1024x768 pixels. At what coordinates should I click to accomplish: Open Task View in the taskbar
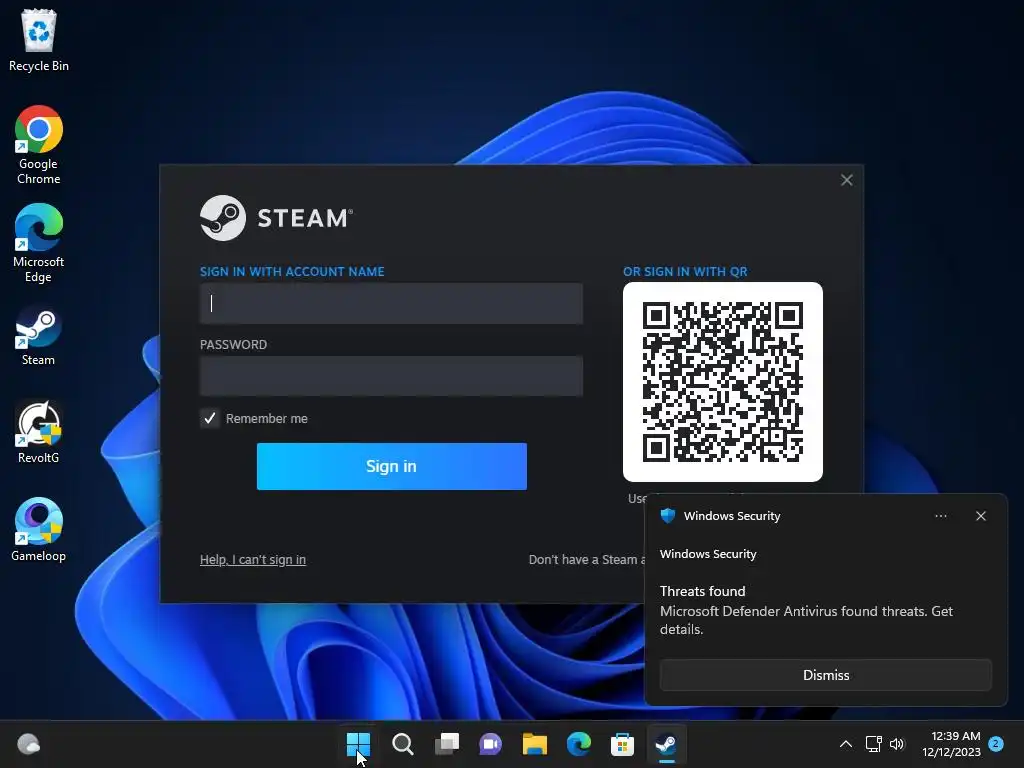447,744
